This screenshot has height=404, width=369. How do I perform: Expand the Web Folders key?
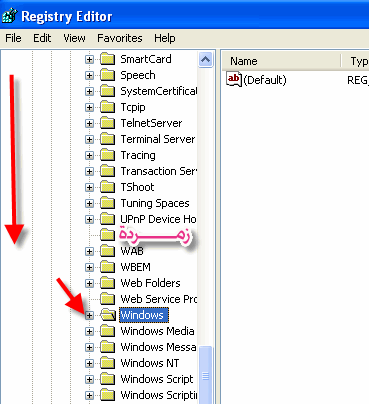coord(89,283)
